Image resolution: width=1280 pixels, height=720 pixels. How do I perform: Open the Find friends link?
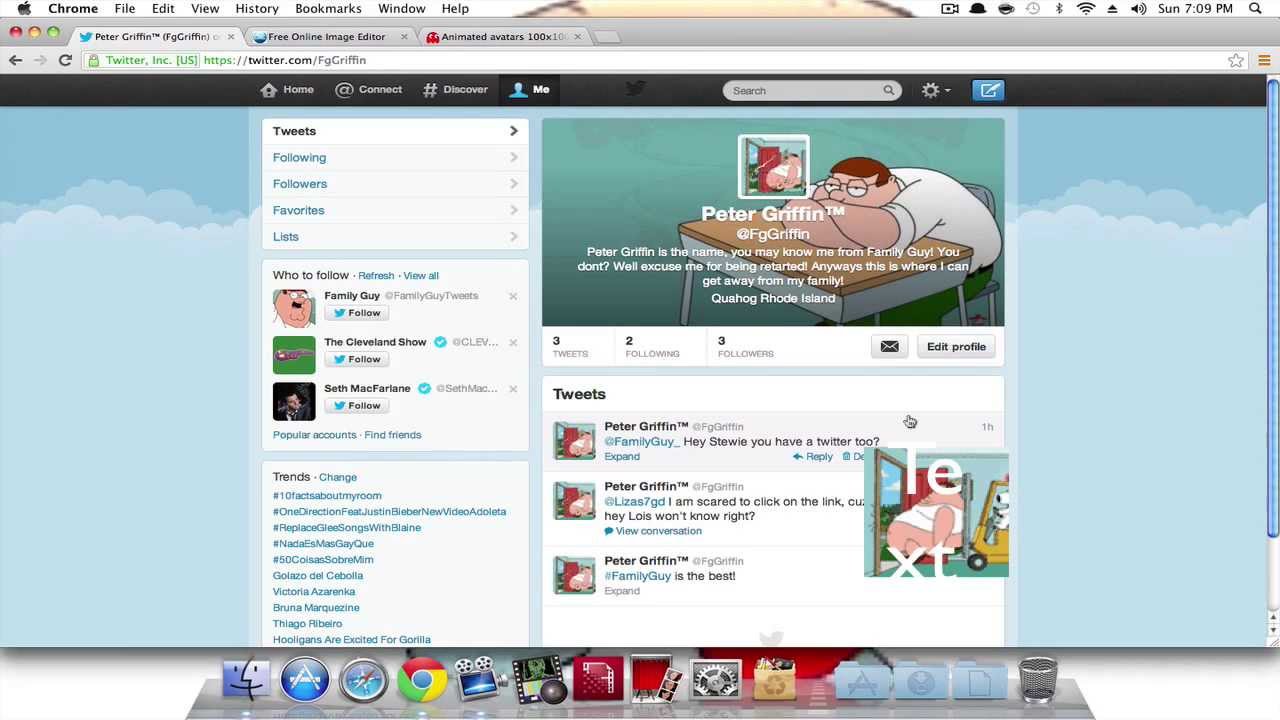click(393, 435)
